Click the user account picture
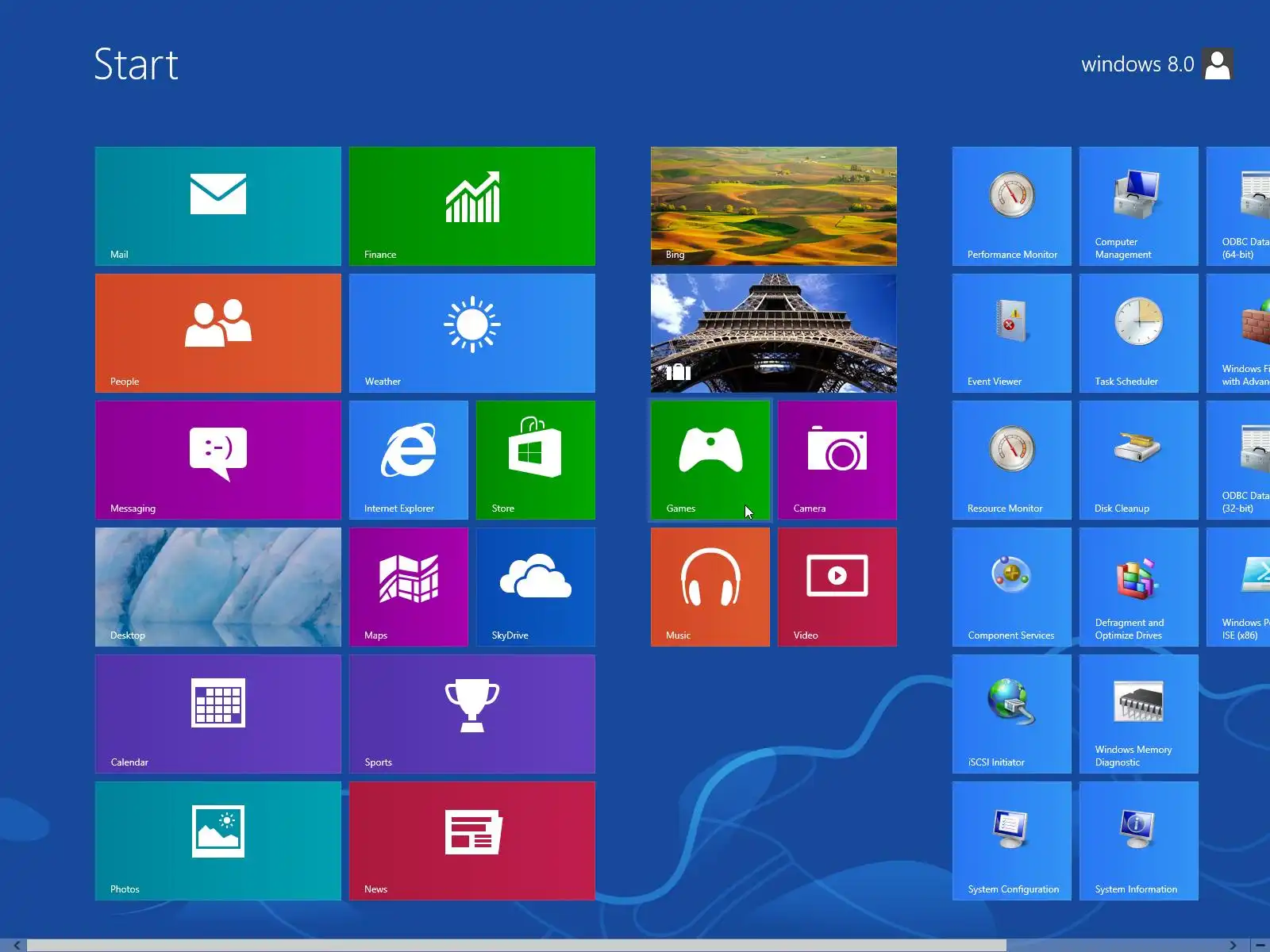The height and width of the screenshot is (952, 1270). click(x=1218, y=64)
